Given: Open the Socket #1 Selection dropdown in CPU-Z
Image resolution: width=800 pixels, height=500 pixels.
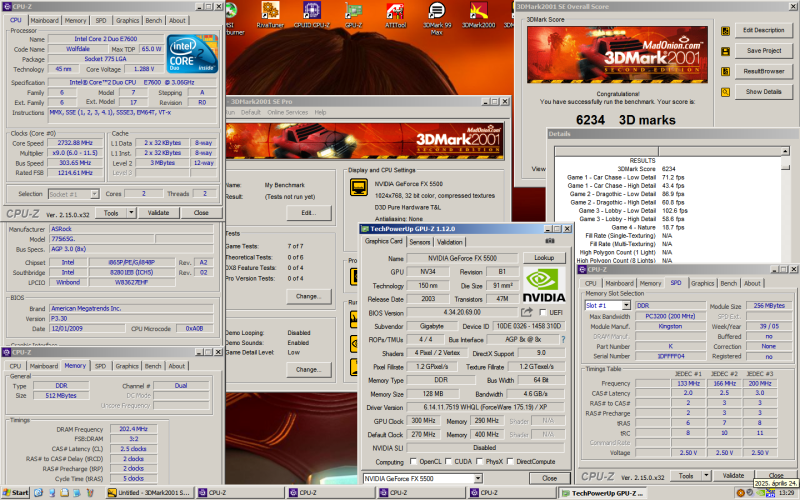Looking at the screenshot, I should click(94, 194).
